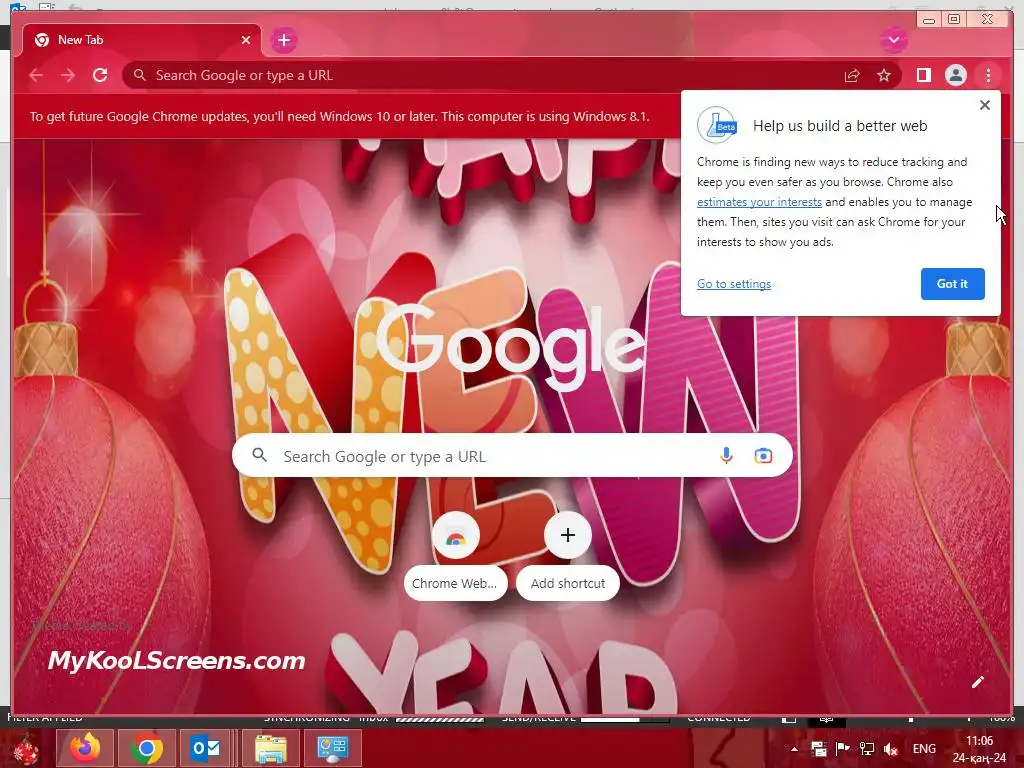This screenshot has height=768, width=1024.
Task: Open File Explorer from the taskbar
Action: (270, 748)
